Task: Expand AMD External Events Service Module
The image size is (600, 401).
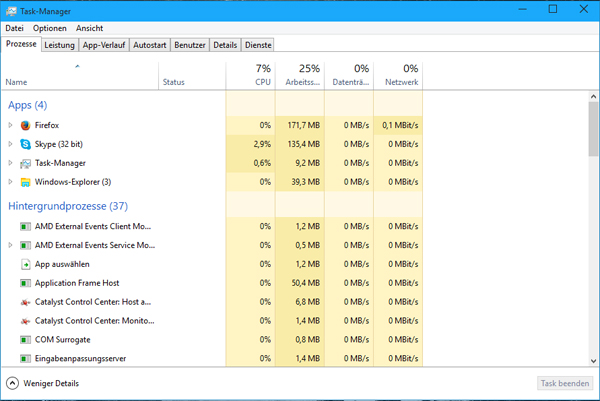Action: pos(10,245)
